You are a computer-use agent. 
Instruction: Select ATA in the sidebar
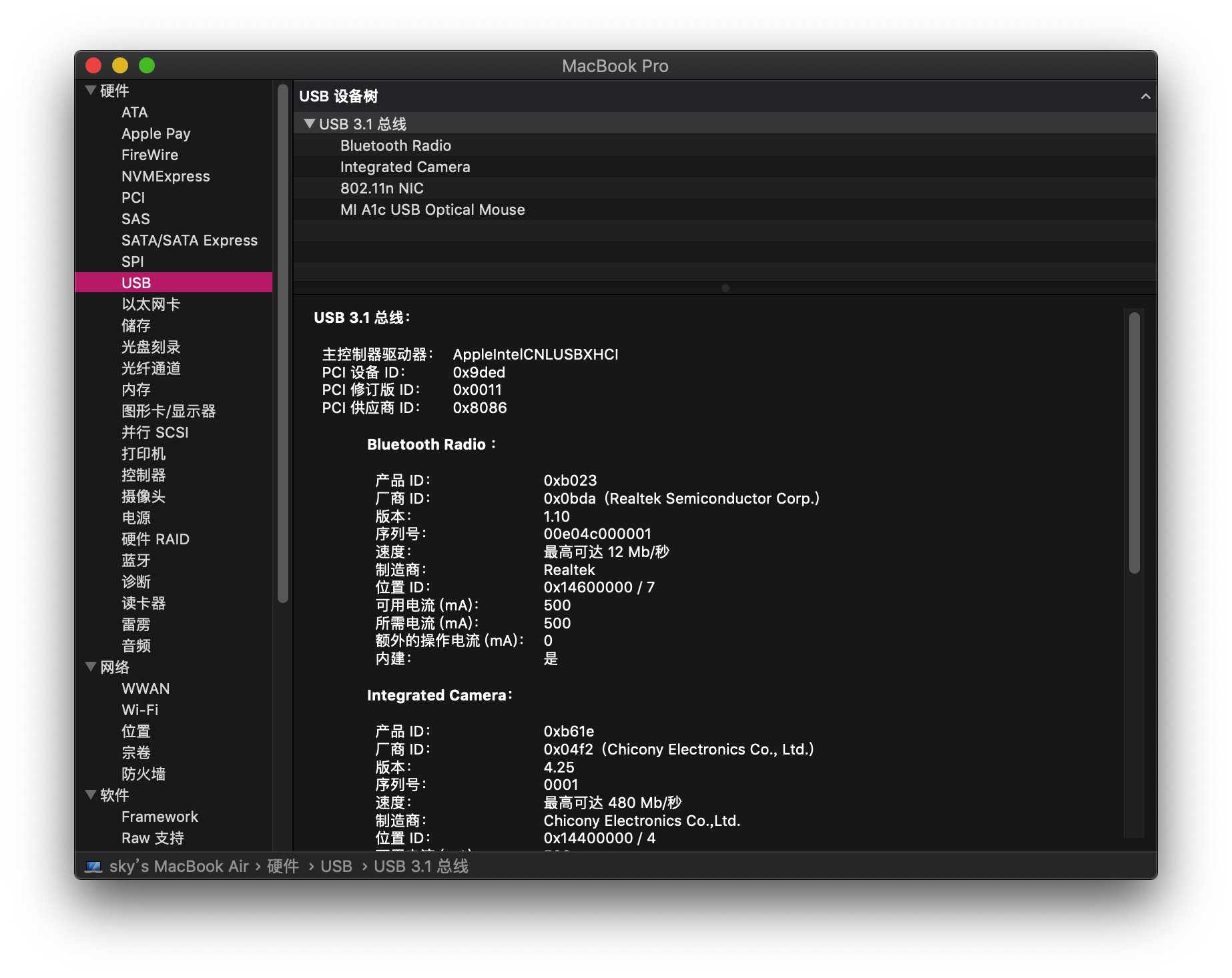click(134, 112)
